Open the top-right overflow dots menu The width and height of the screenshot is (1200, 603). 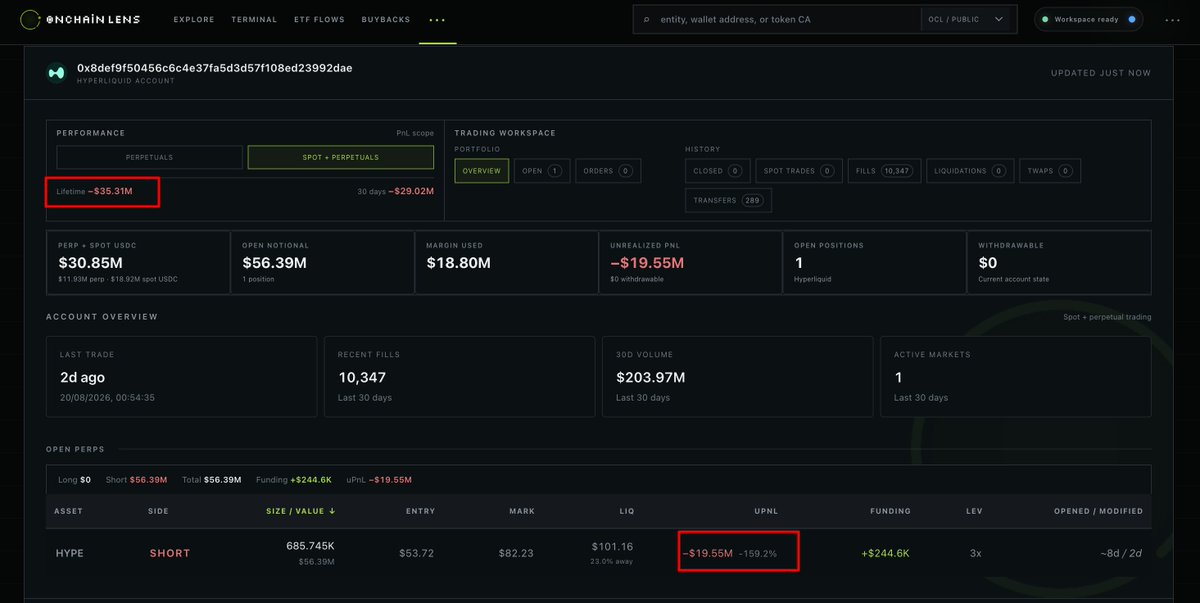[x=1172, y=19]
